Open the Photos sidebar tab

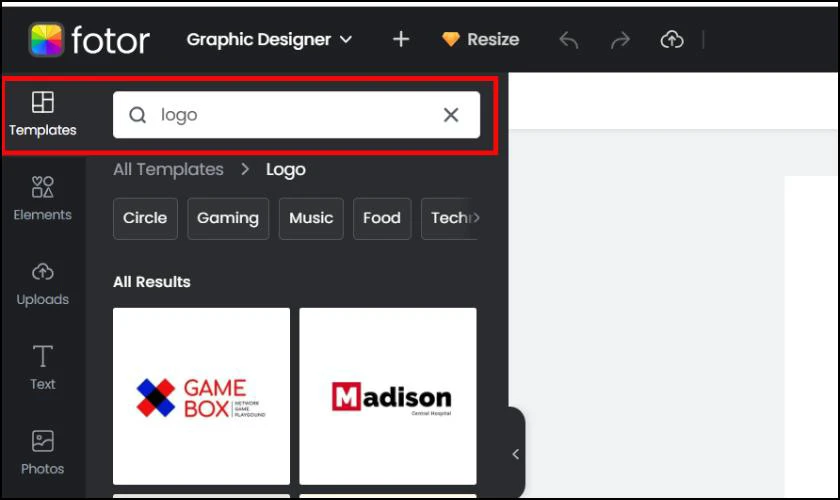[43, 453]
